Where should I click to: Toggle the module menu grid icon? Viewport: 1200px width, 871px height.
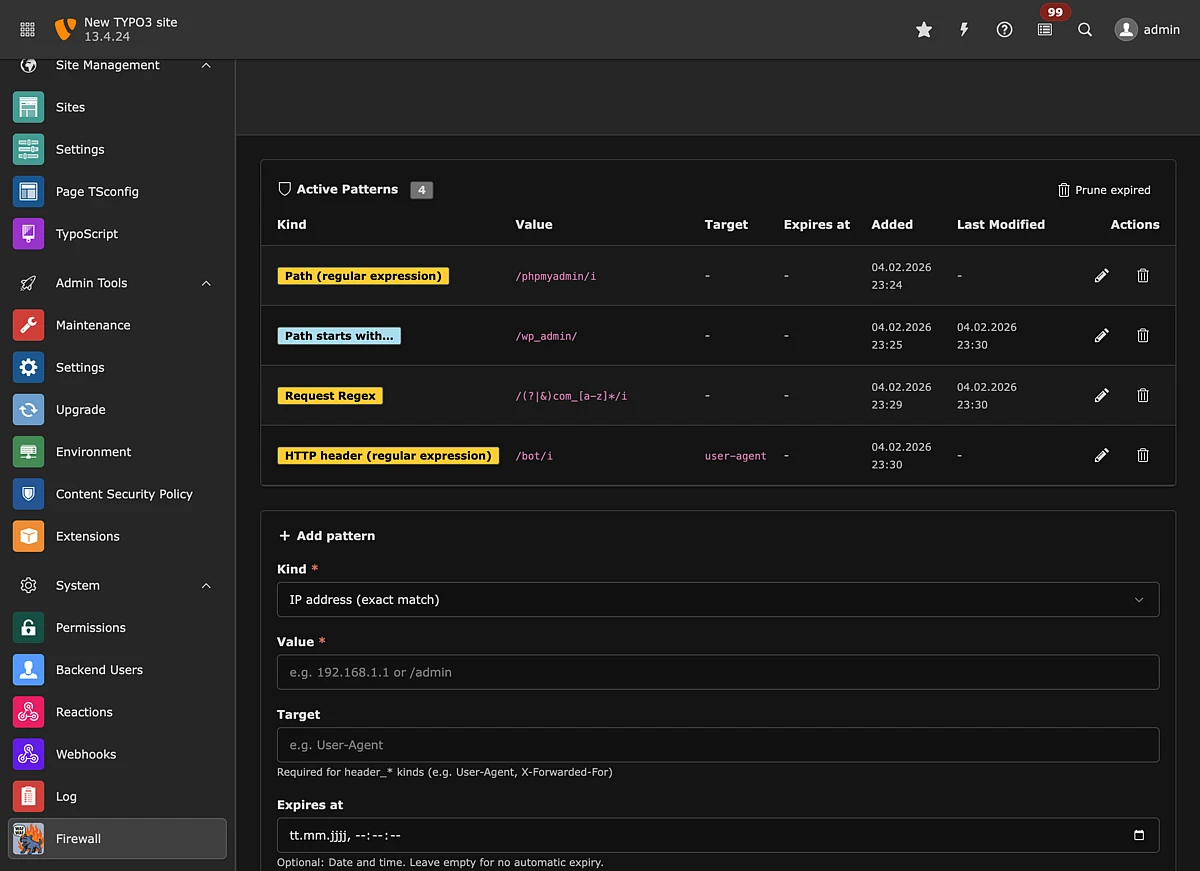[x=27, y=30]
